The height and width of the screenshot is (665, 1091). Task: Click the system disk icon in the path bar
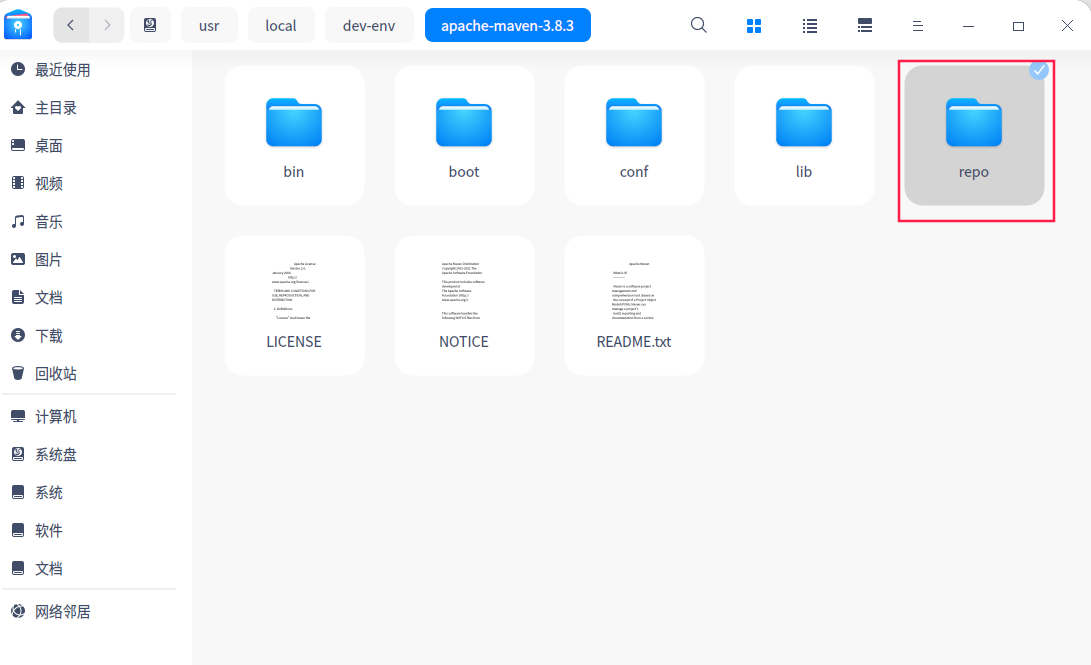pyautogui.click(x=150, y=25)
